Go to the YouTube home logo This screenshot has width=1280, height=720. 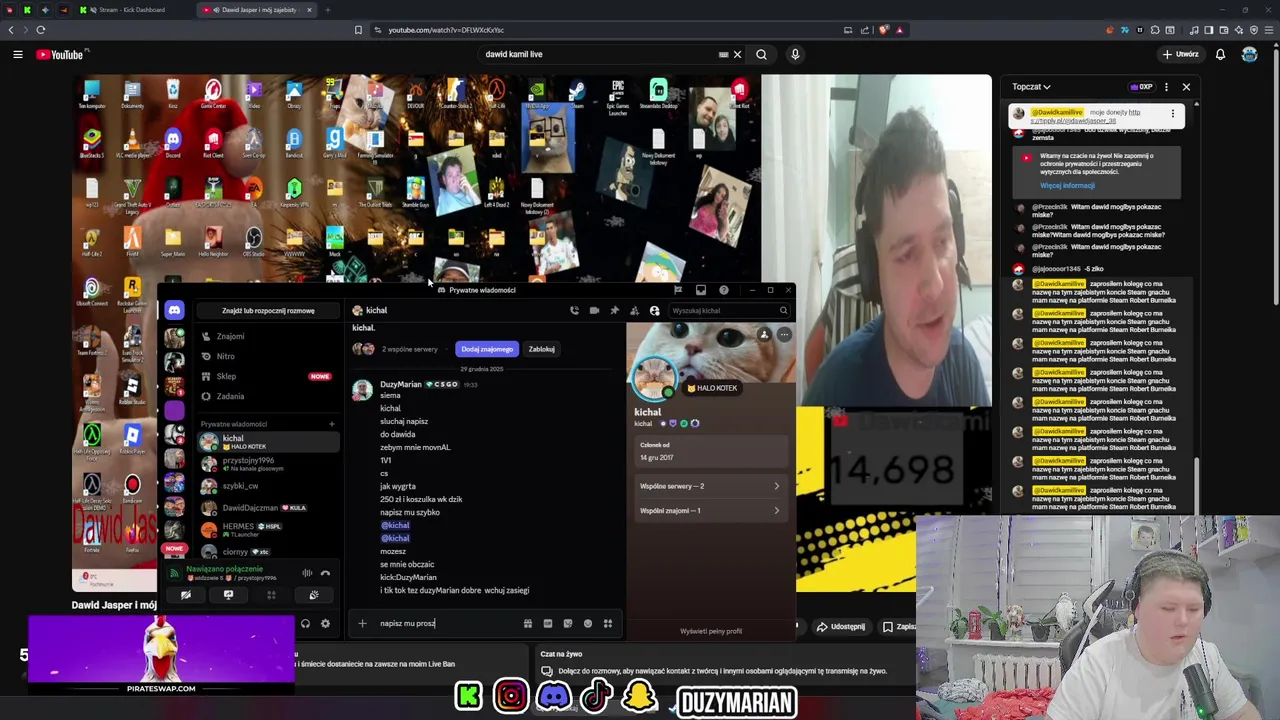(62, 54)
